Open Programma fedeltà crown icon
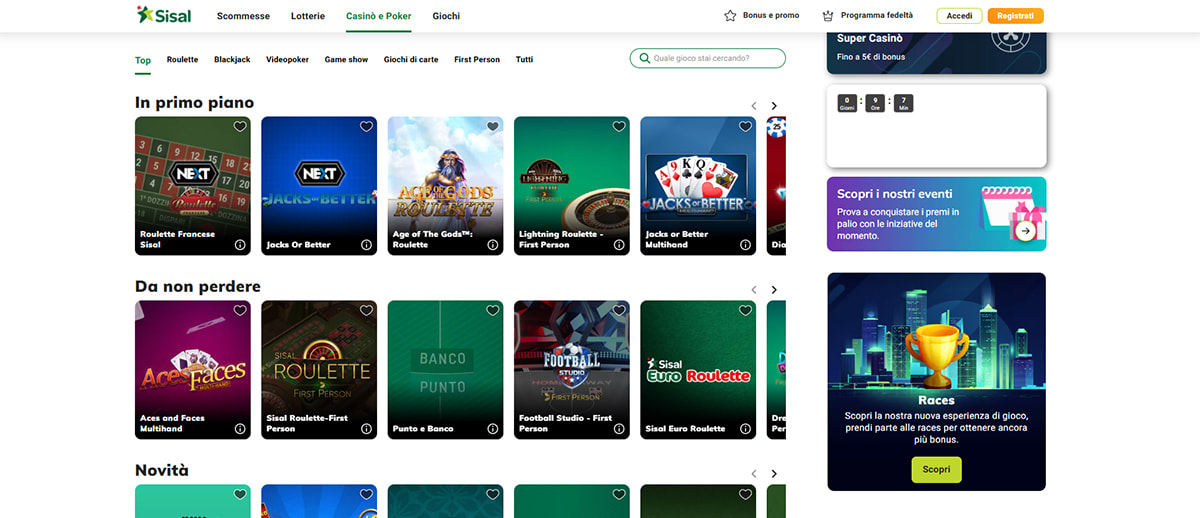This screenshot has height=518, width=1200. [827, 16]
